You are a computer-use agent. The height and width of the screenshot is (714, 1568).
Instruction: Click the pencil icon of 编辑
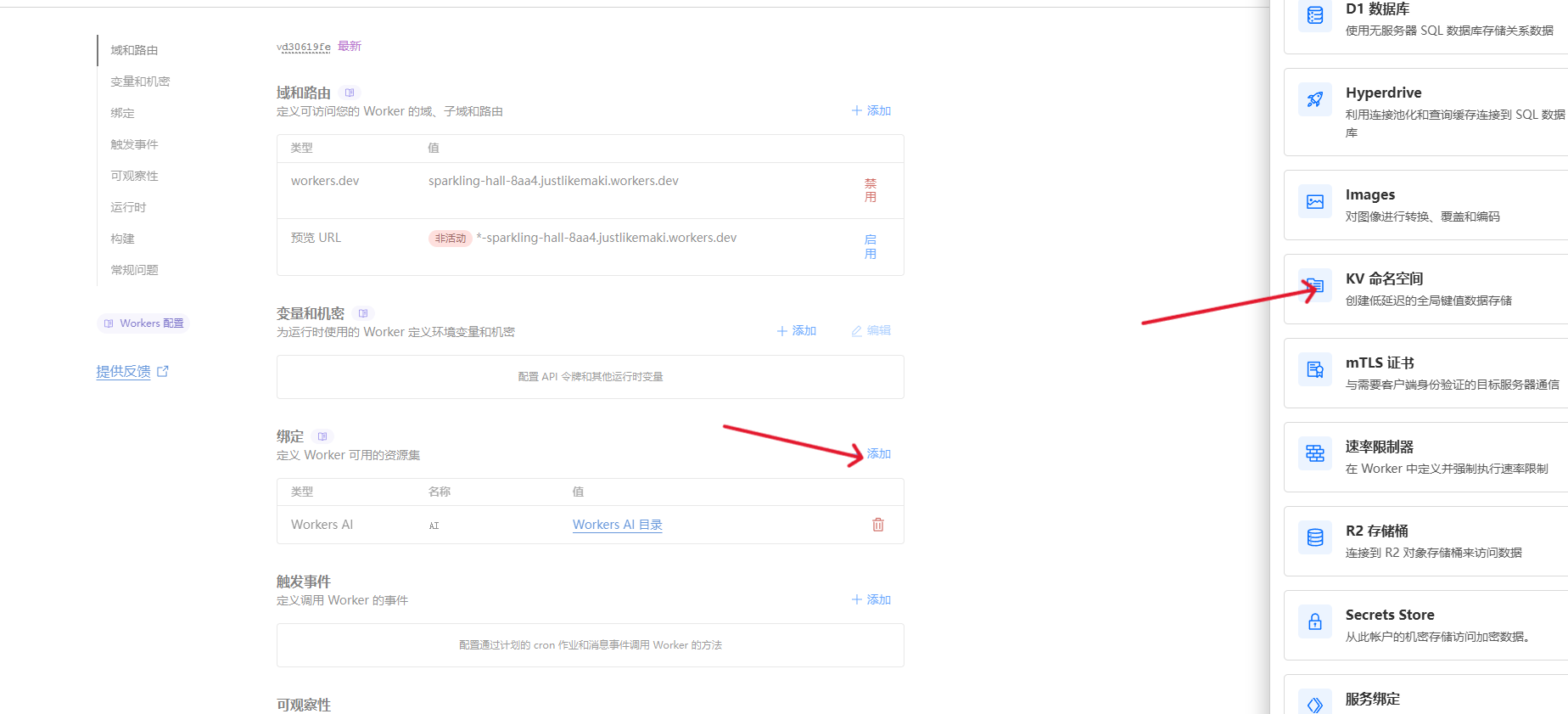tap(857, 331)
